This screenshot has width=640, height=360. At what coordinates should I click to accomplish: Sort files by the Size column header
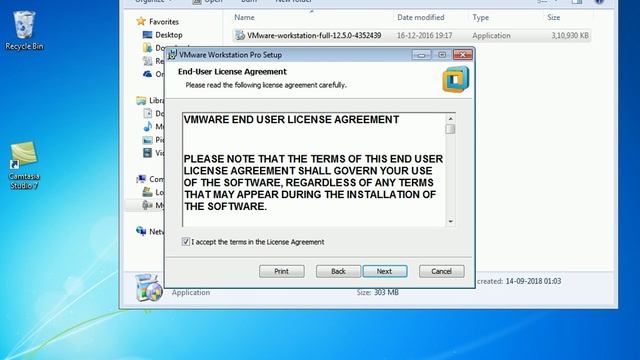pyautogui.click(x=553, y=17)
